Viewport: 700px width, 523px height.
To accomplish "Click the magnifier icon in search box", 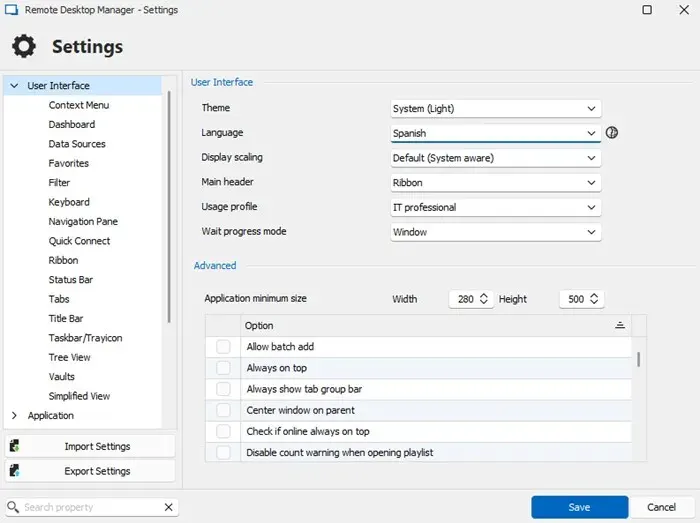I will coord(13,507).
